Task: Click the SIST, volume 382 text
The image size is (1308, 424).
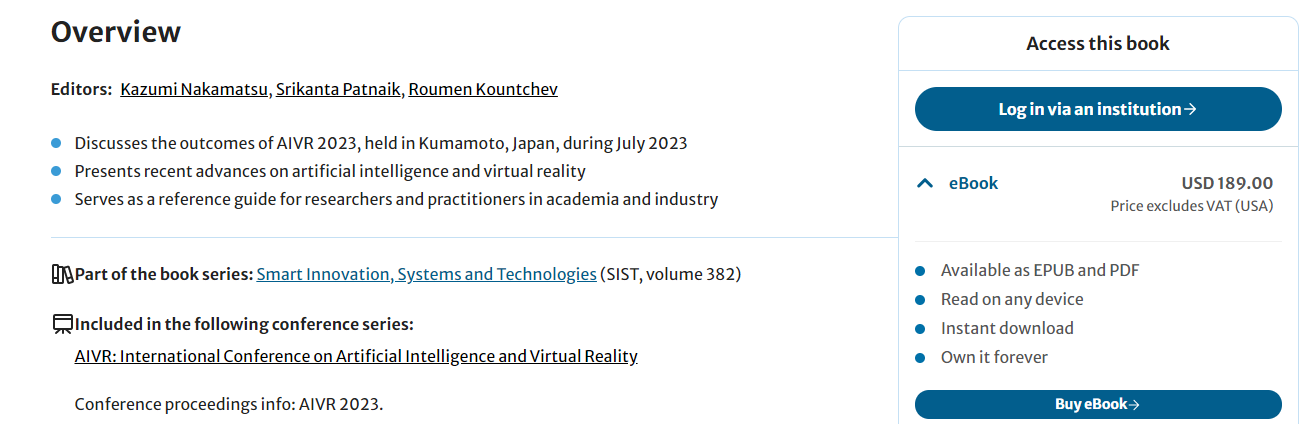Action: (x=671, y=274)
